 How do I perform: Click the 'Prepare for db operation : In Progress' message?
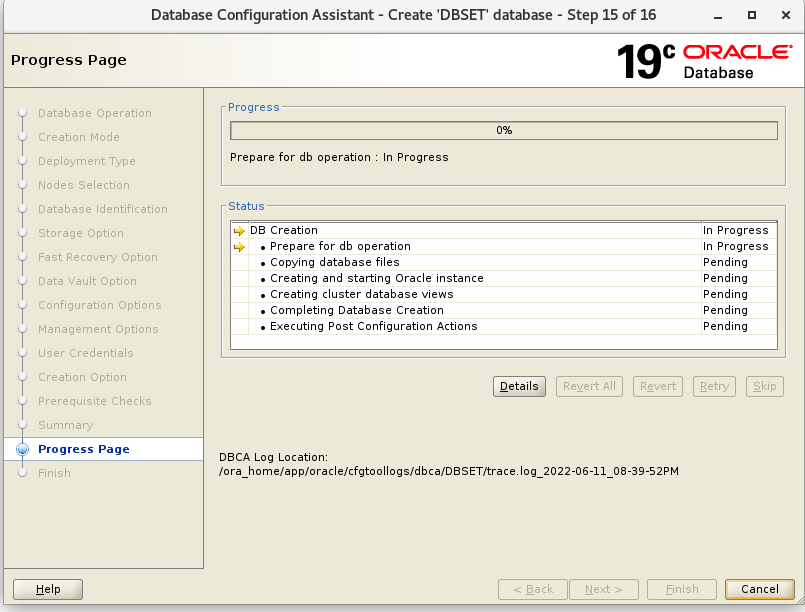tap(339, 157)
